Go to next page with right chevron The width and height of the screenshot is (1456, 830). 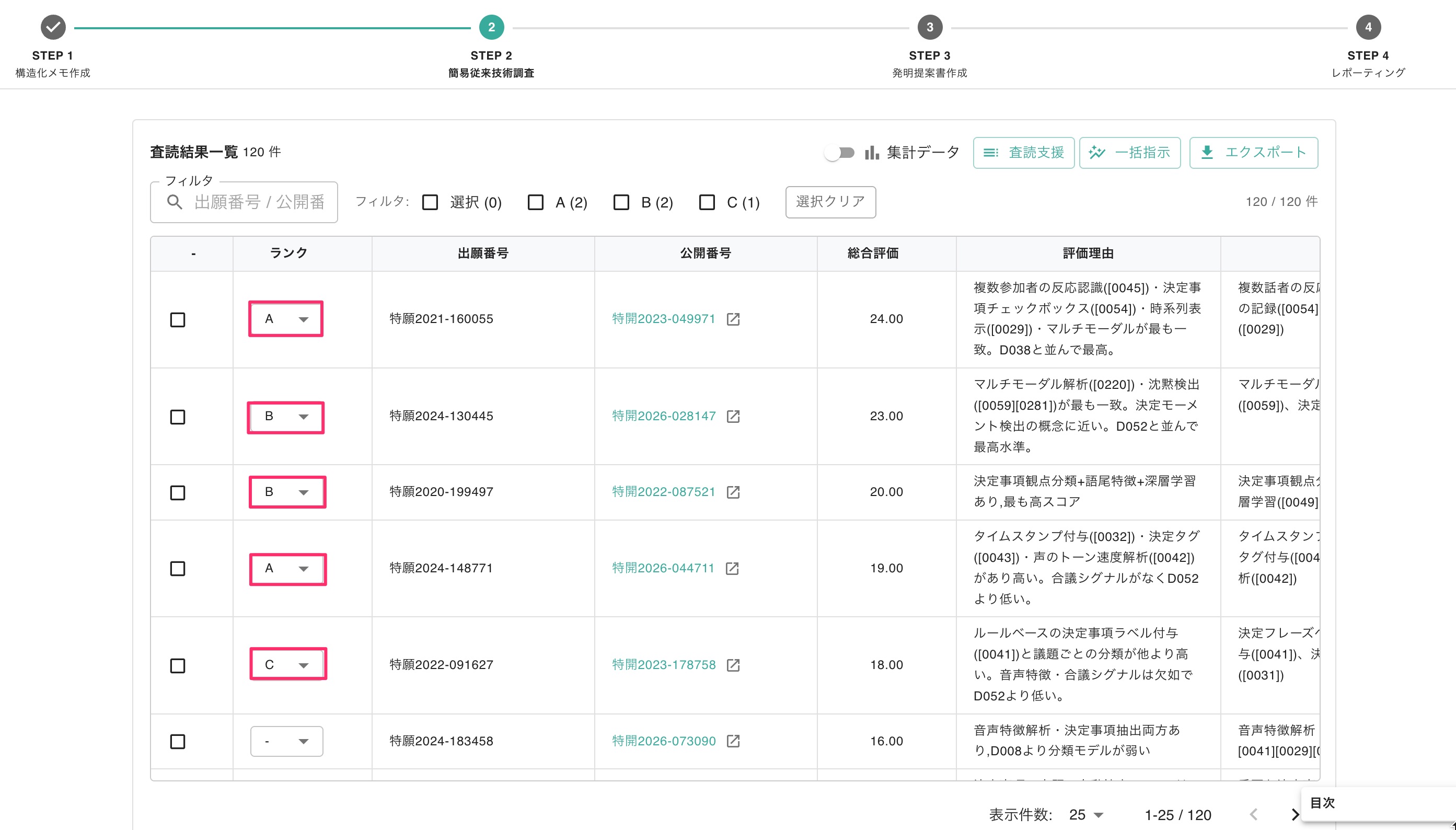tap(1295, 815)
